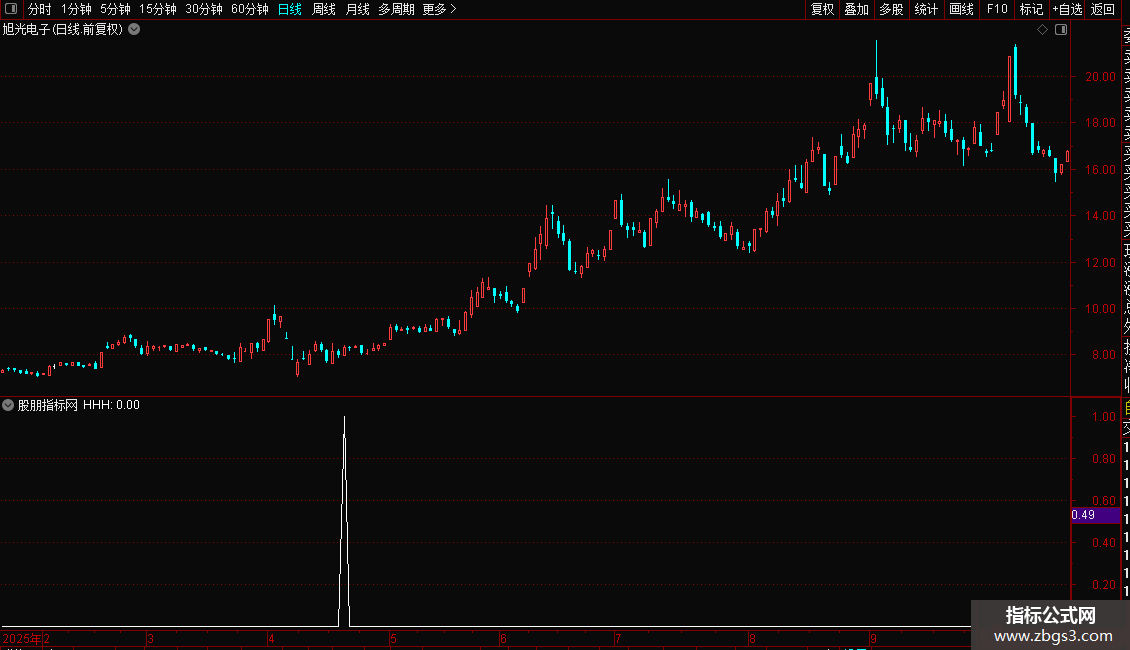Open the 多周期 multi-period view
This screenshot has width=1130, height=650.
click(x=396, y=9)
